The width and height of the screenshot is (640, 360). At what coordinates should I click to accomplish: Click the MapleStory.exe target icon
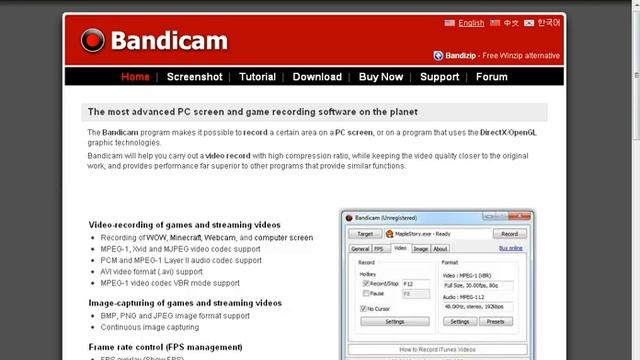coord(389,233)
